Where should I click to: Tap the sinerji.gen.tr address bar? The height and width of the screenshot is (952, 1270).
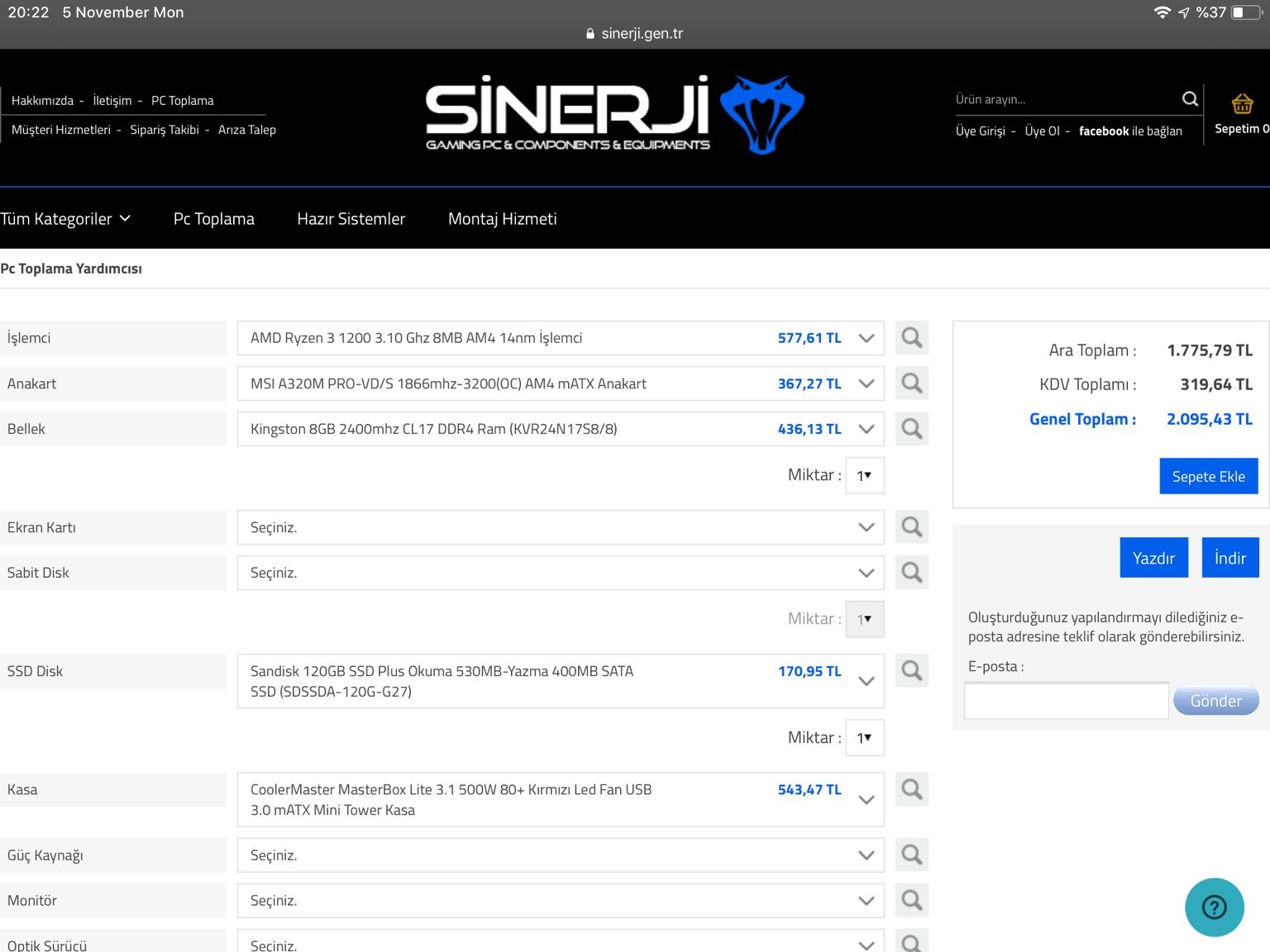point(635,34)
